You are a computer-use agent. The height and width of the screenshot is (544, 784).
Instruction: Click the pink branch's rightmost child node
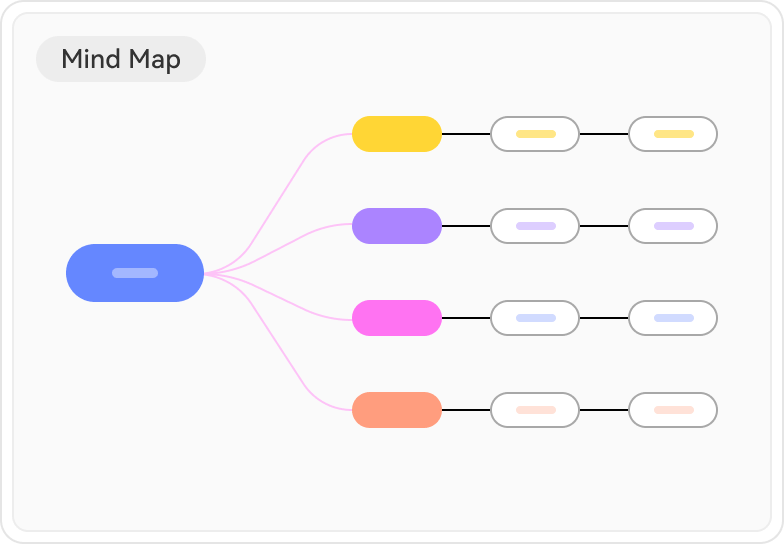coord(673,318)
